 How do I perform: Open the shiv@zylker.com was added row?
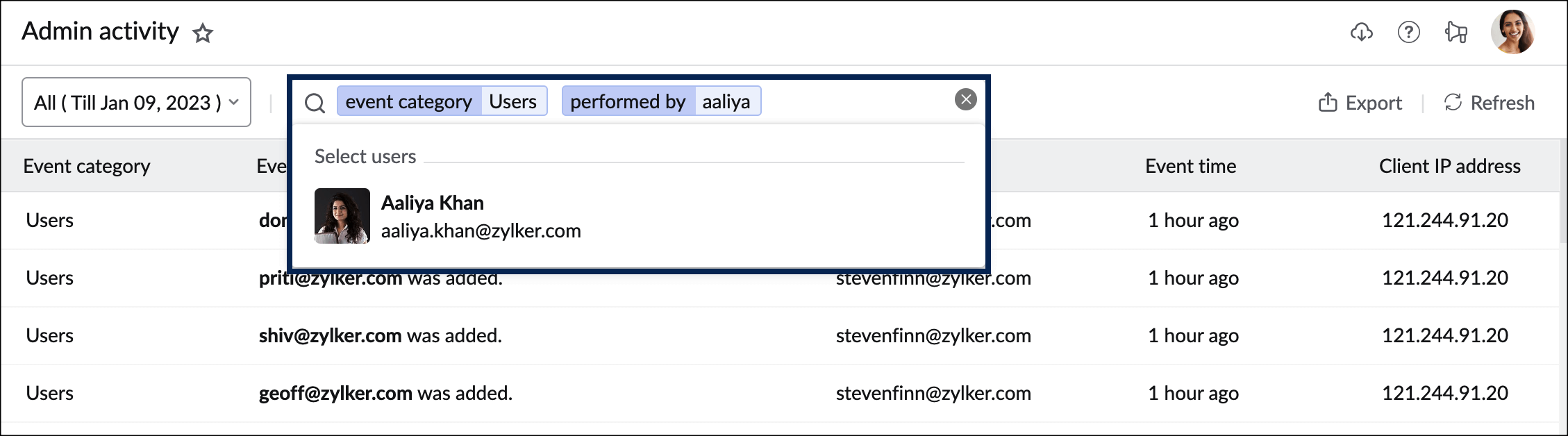pyautogui.click(x=380, y=335)
